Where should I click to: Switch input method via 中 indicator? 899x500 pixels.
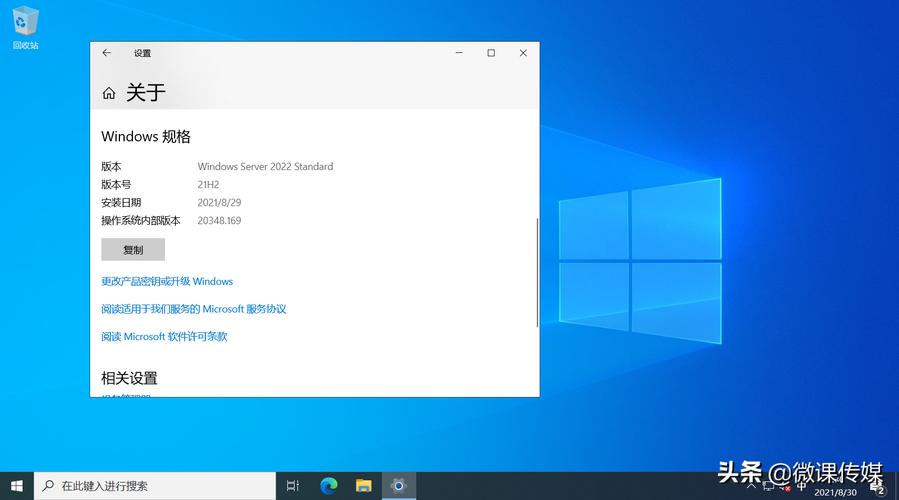click(x=800, y=486)
